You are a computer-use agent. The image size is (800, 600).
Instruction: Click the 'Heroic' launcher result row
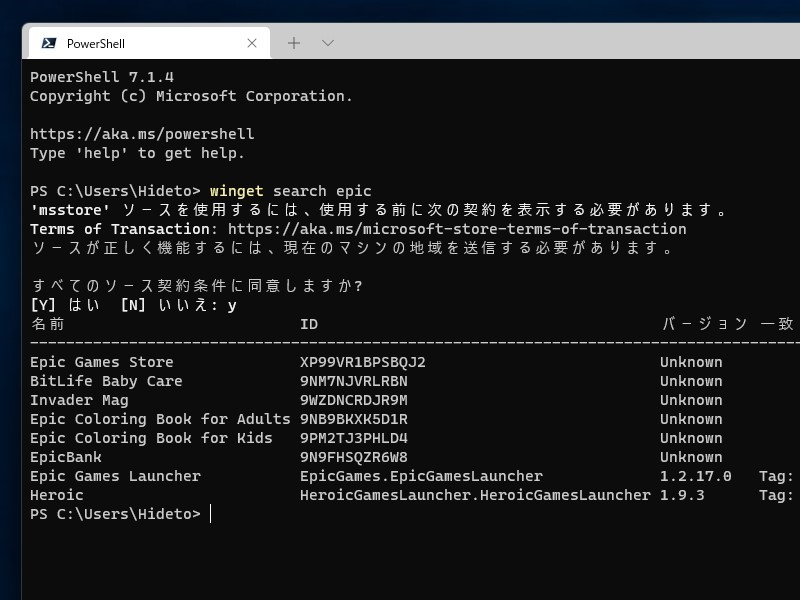pyautogui.click(x=57, y=495)
